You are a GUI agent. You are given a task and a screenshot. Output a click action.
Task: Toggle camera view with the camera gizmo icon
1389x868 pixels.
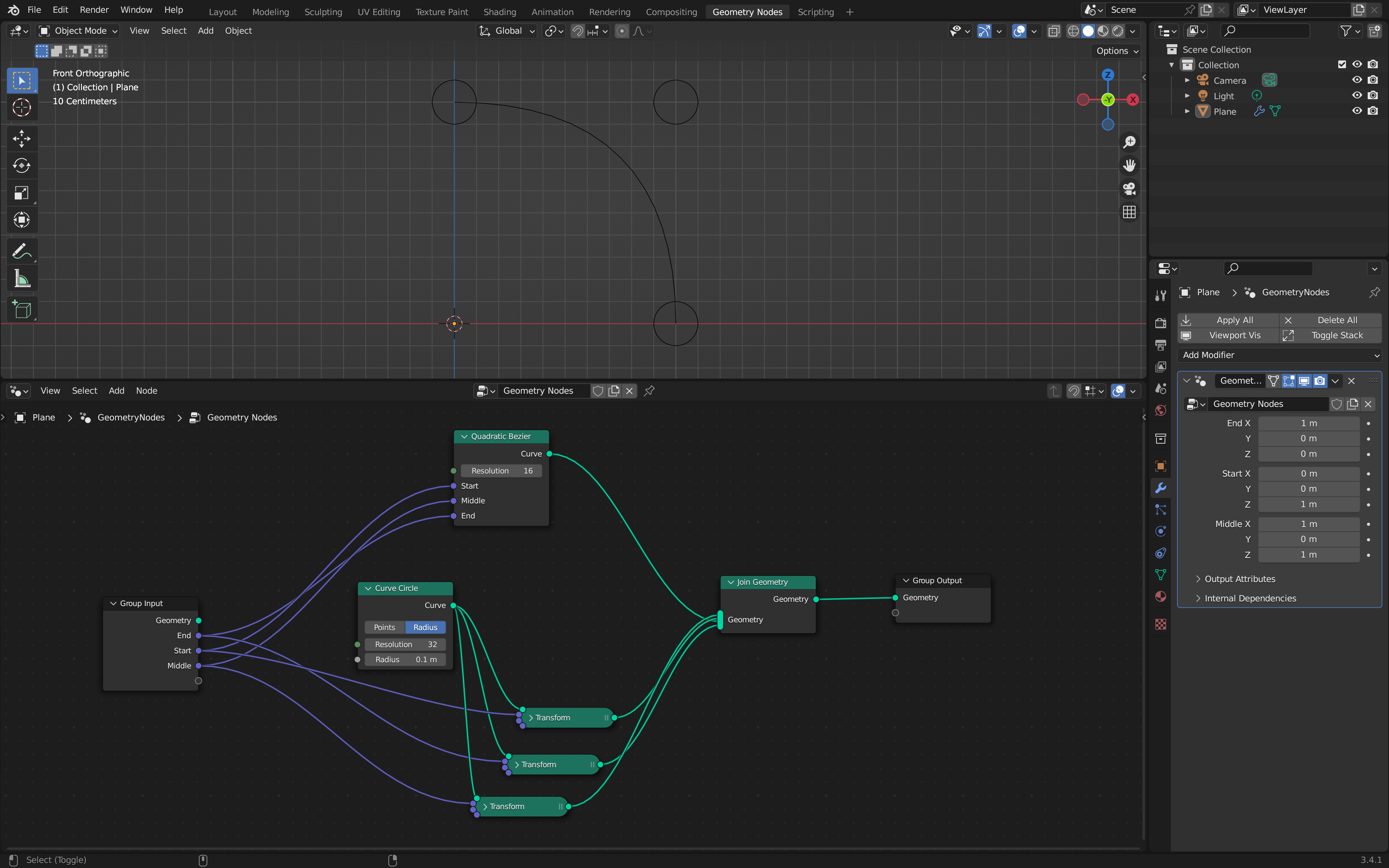[1129, 189]
